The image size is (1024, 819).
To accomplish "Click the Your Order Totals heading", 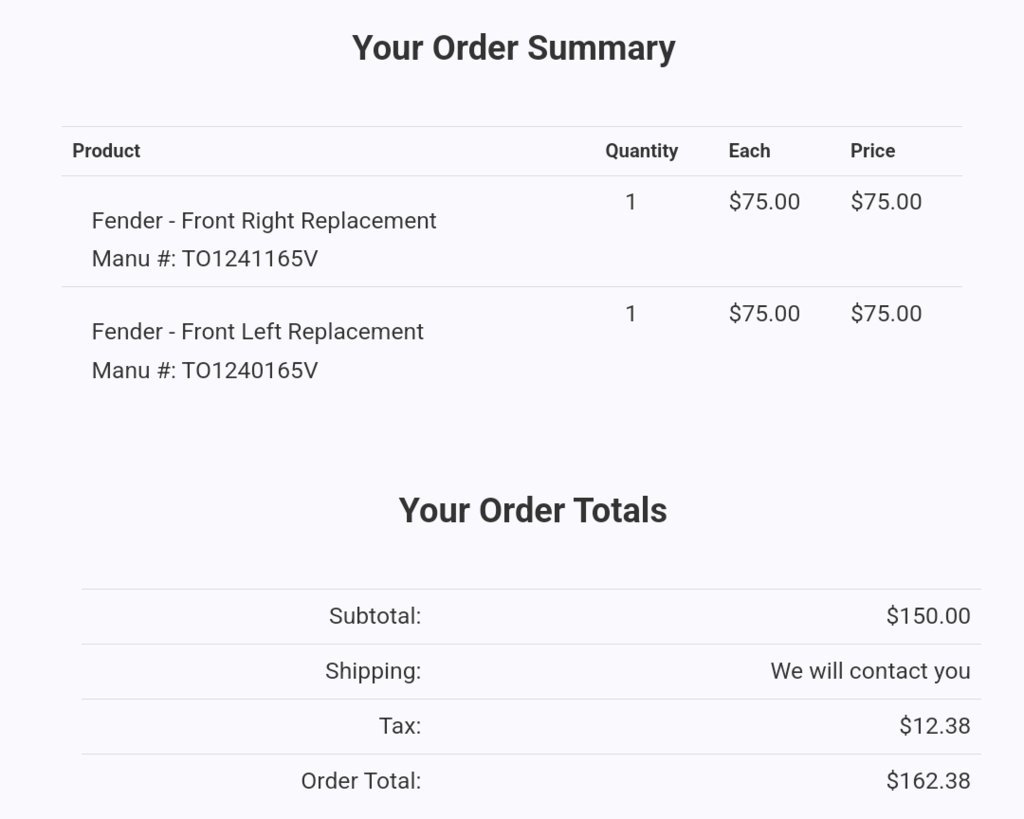I will tap(532, 511).
